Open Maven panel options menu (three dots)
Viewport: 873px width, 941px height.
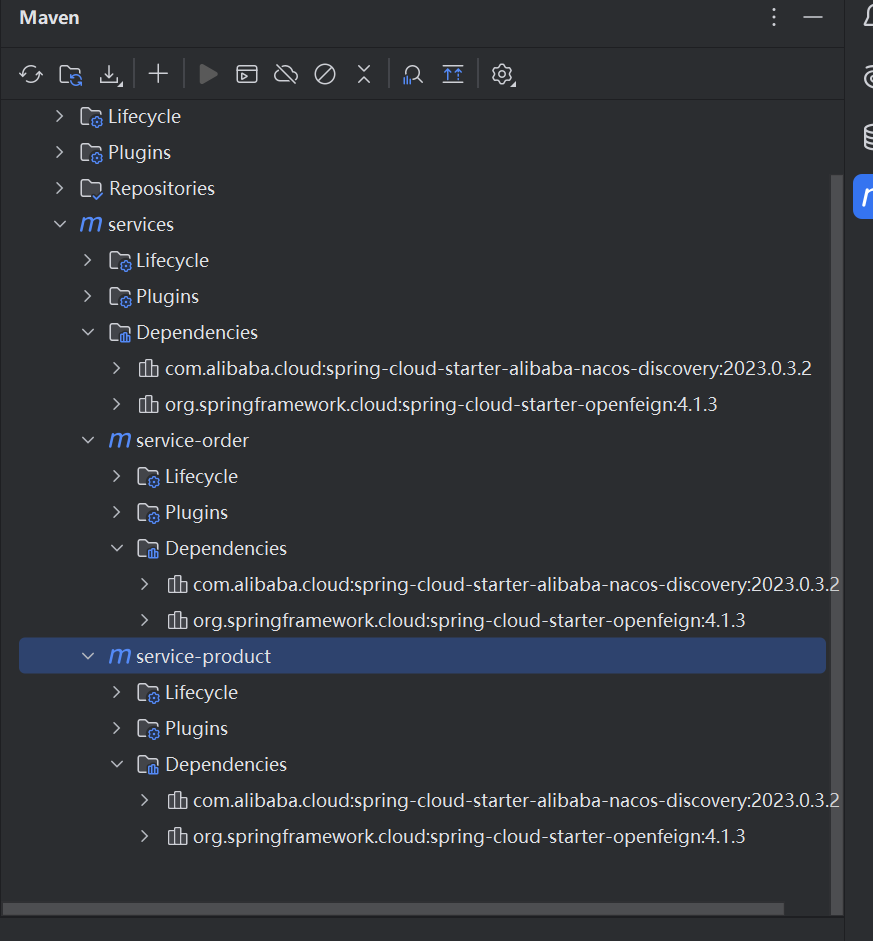click(774, 17)
